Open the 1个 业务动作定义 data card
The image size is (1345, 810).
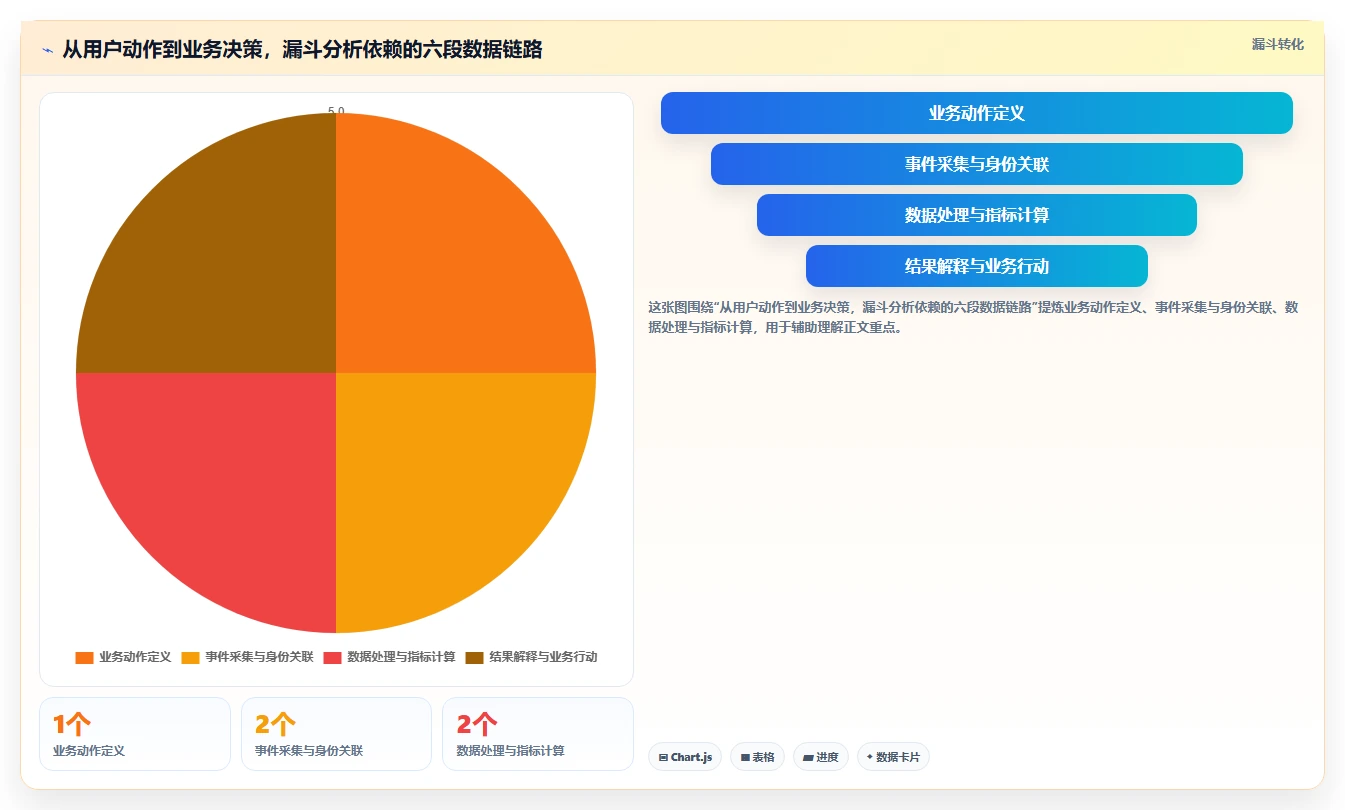click(x=135, y=734)
